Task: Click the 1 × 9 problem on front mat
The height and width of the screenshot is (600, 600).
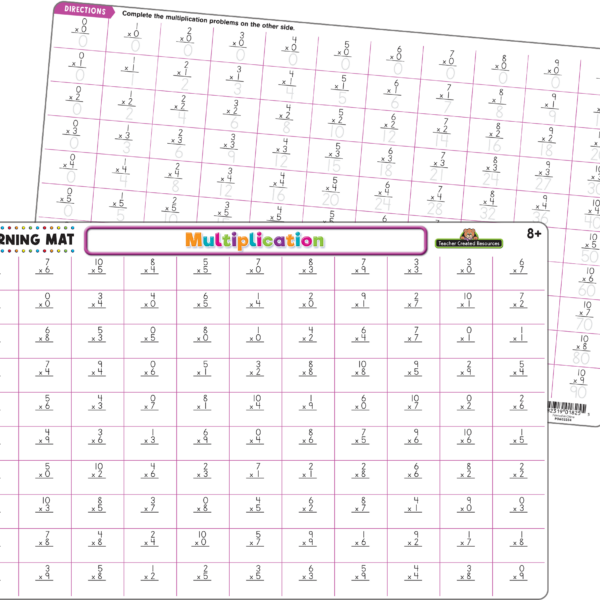Action: coord(308,403)
